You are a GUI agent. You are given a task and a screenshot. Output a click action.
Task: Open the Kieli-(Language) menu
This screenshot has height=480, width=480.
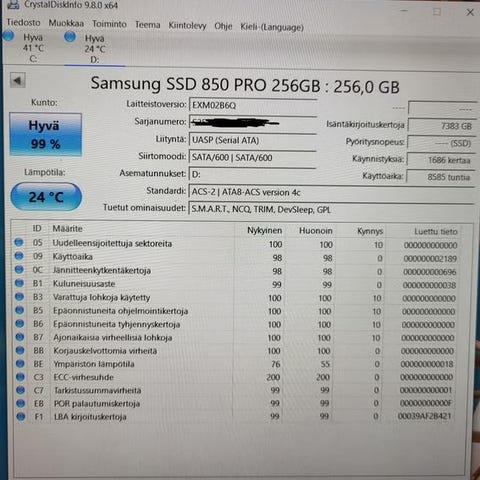coord(272,27)
